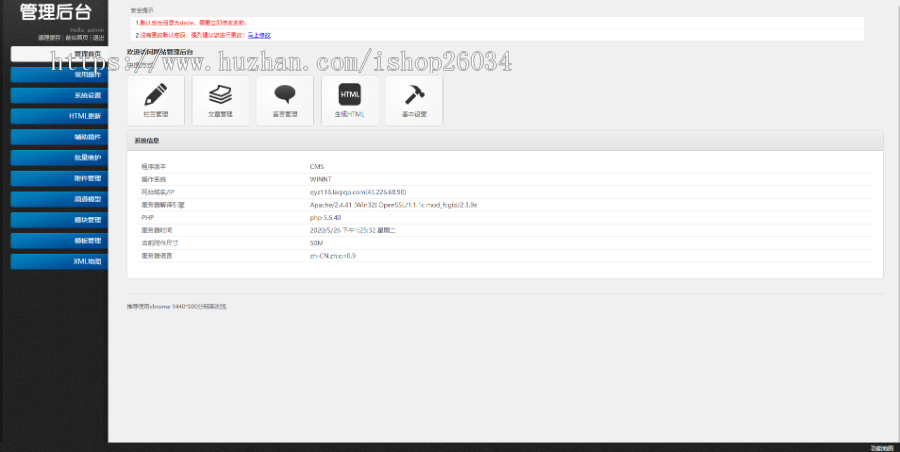Open the HTML更新 sidebar menu

(59, 116)
